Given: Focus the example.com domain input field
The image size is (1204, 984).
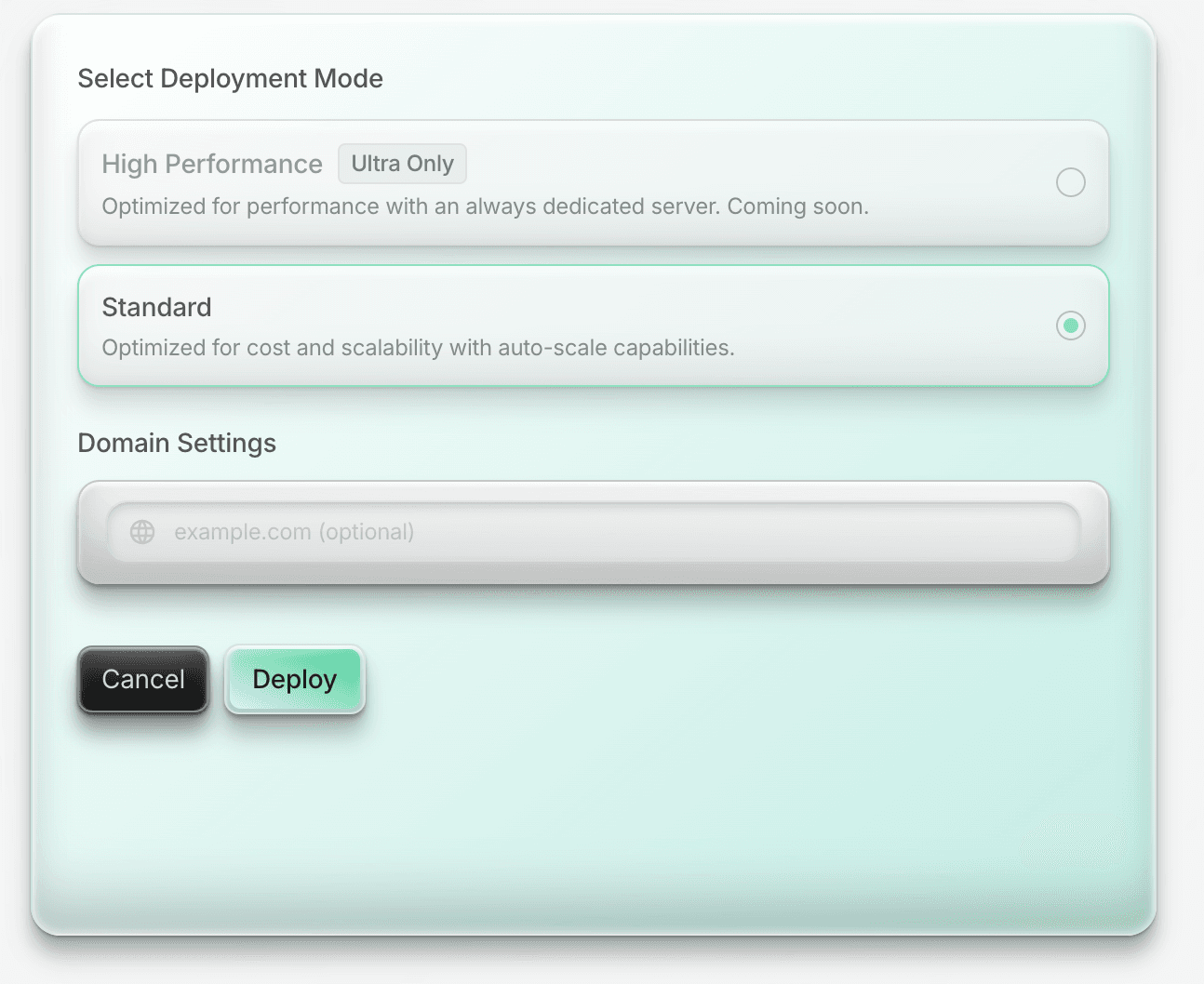Looking at the screenshot, I should (x=595, y=532).
